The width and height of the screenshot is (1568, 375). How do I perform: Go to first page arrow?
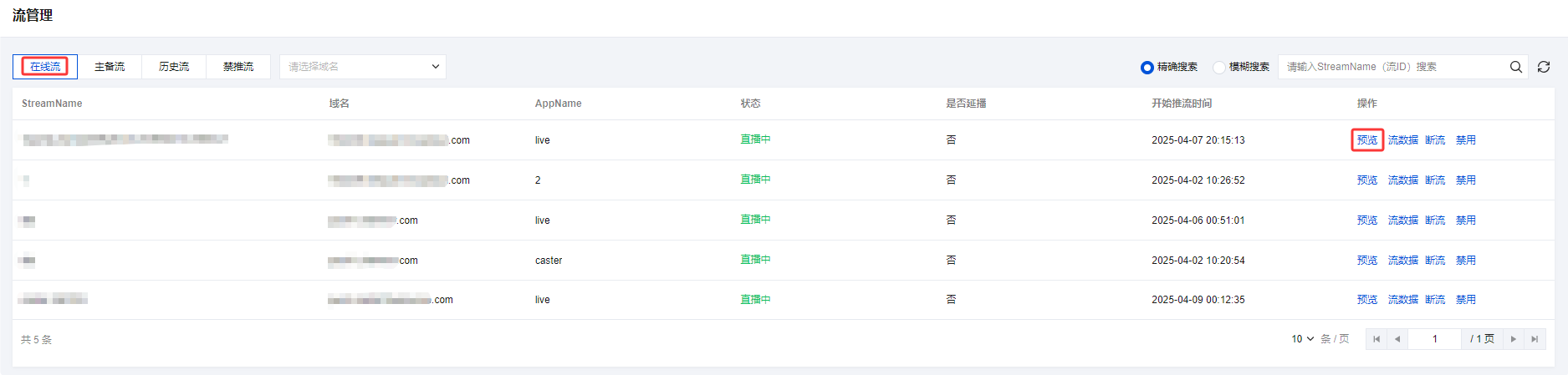tap(1376, 339)
